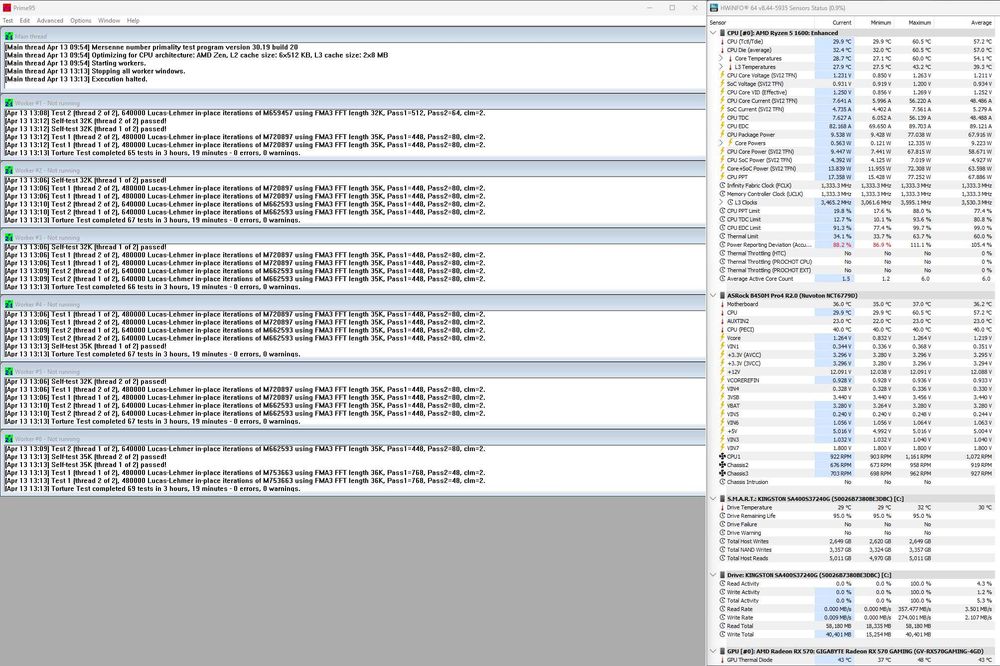Click the Worker #3 window icon
The height and width of the screenshot is (666, 1000).
(9, 237)
